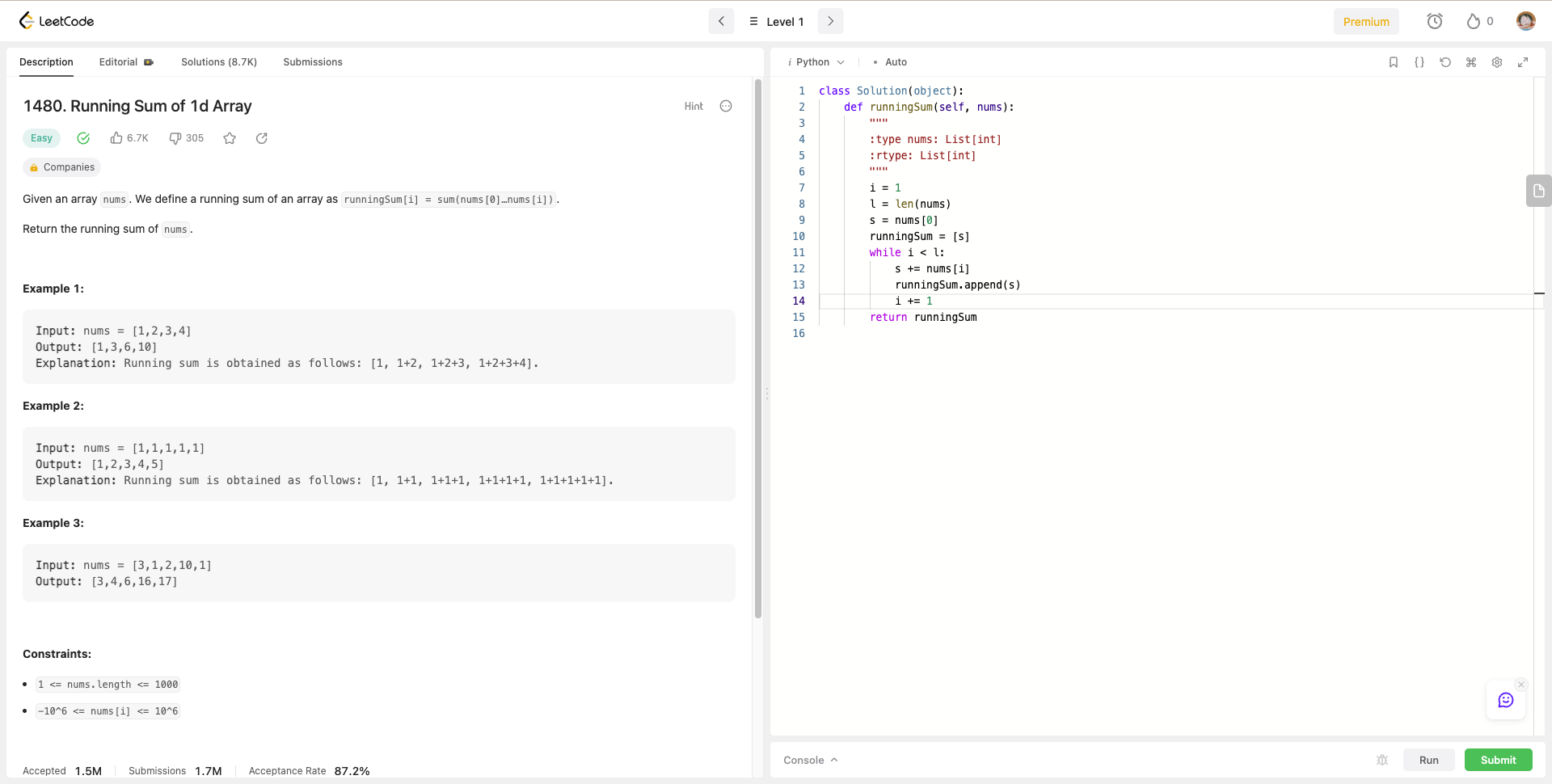Viewport: 1552px width, 784px height.
Task: Reset code to default with revert icon
Action: pos(1445,62)
